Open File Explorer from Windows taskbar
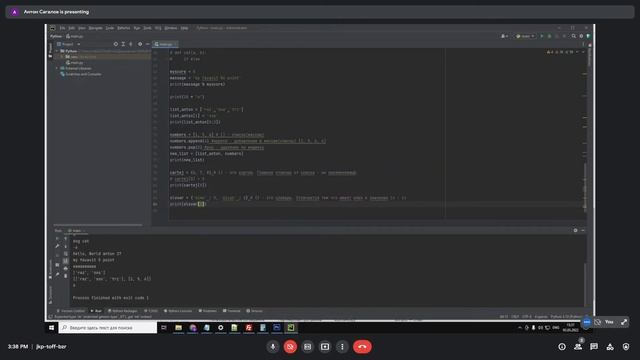 tap(178, 328)
